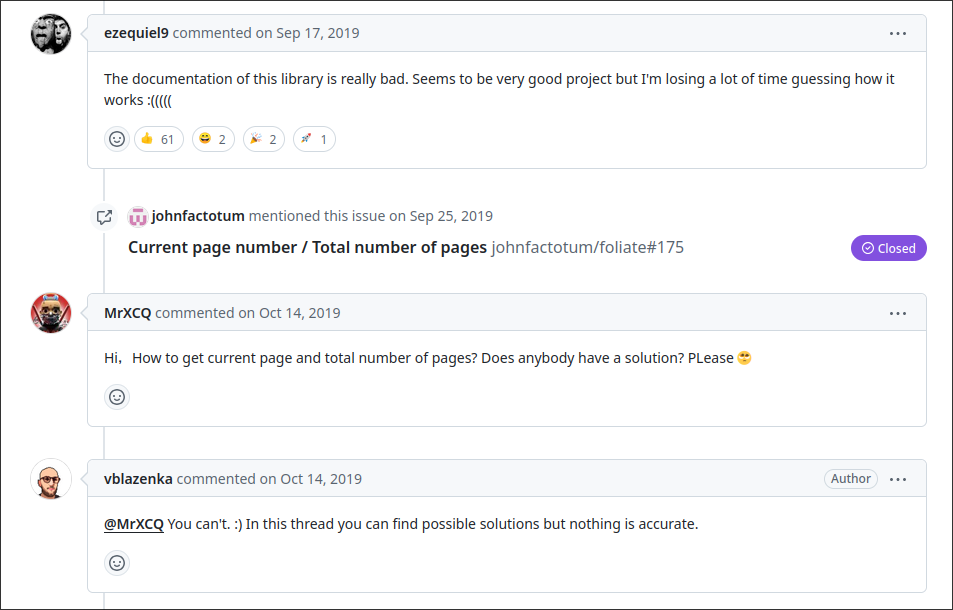The image size is (953, 610).
Task: Toggle thumbs up reaction with 61 votes
Action: [x=159, y=139]
